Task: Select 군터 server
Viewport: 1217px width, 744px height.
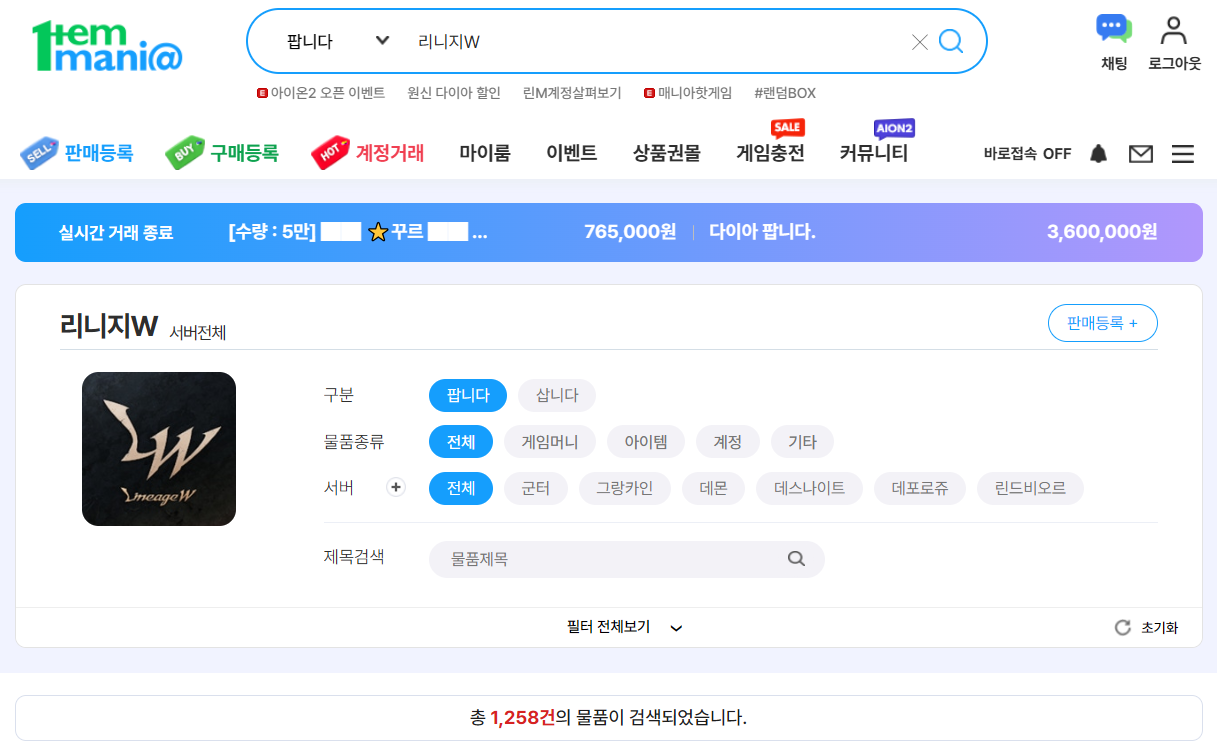Action: (536, 488)
